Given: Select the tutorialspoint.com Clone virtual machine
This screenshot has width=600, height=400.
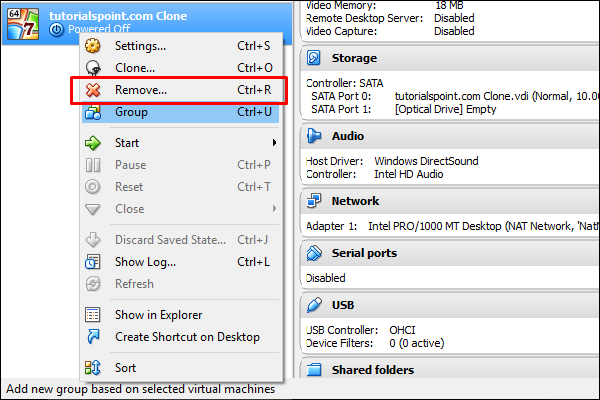Looking at the screenshot, I should [120, 18].
